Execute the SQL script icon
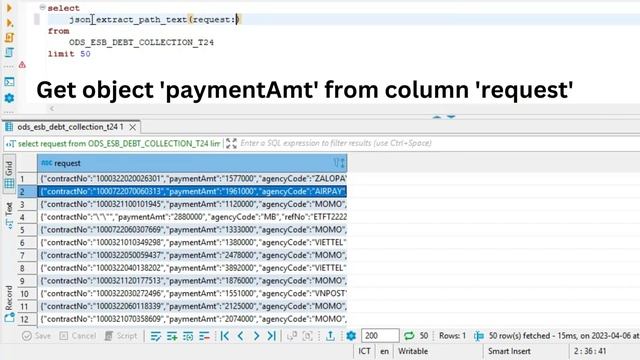 click(9, 38)
